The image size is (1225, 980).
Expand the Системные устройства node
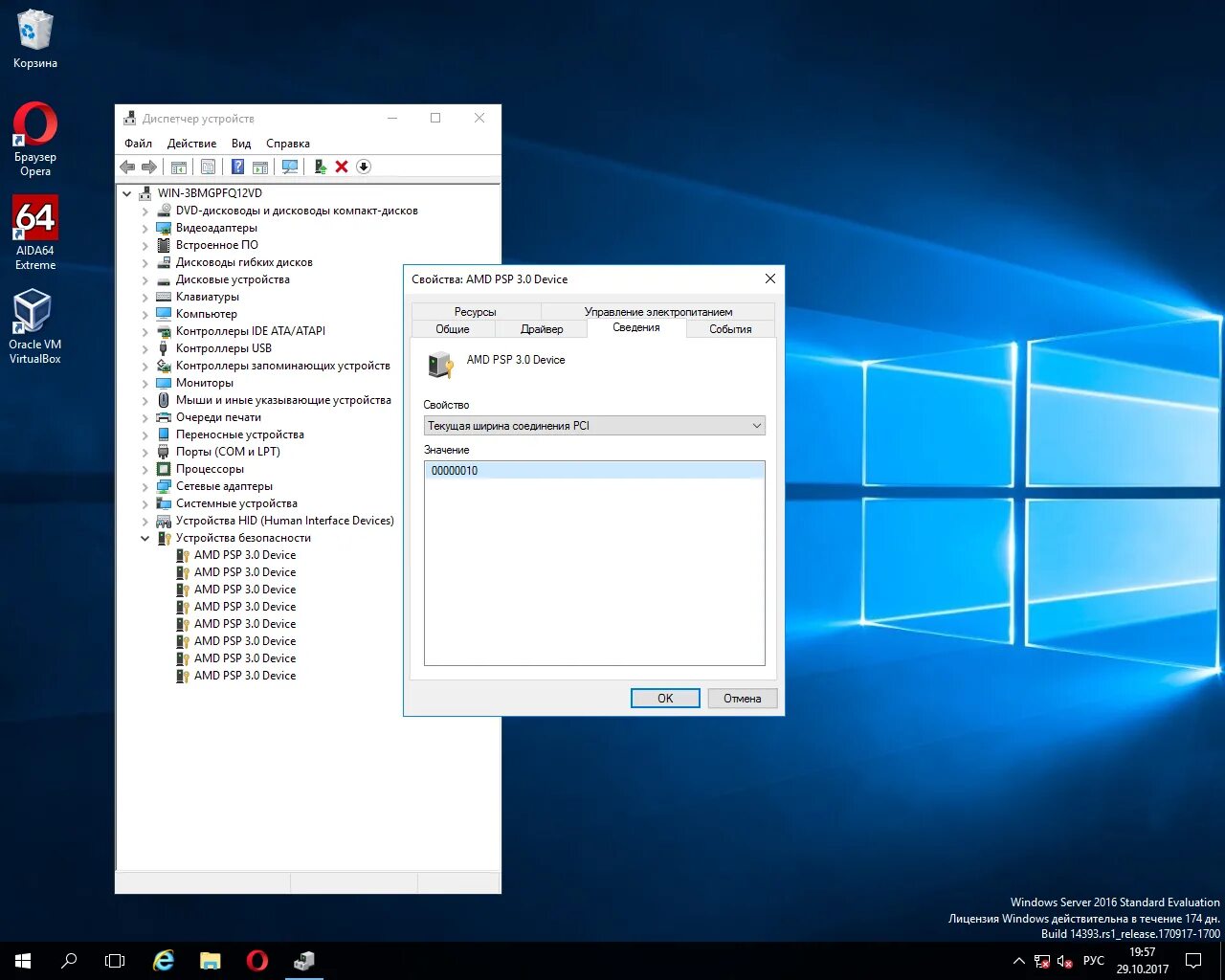(x=145, y=503)
